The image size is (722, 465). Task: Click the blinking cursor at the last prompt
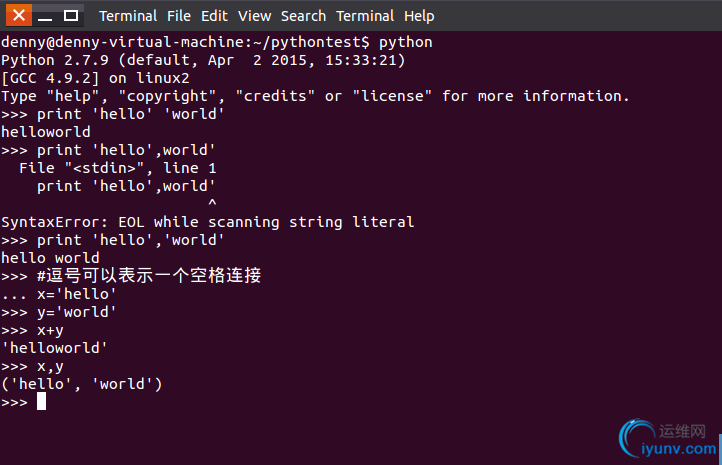tap(41, 401)
